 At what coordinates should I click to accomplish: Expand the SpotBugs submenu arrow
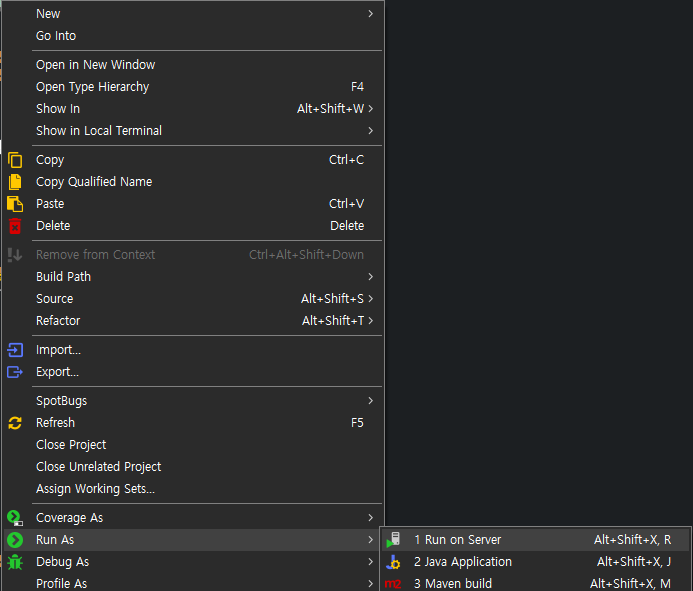pyautogui.click(x=370, y=401)
